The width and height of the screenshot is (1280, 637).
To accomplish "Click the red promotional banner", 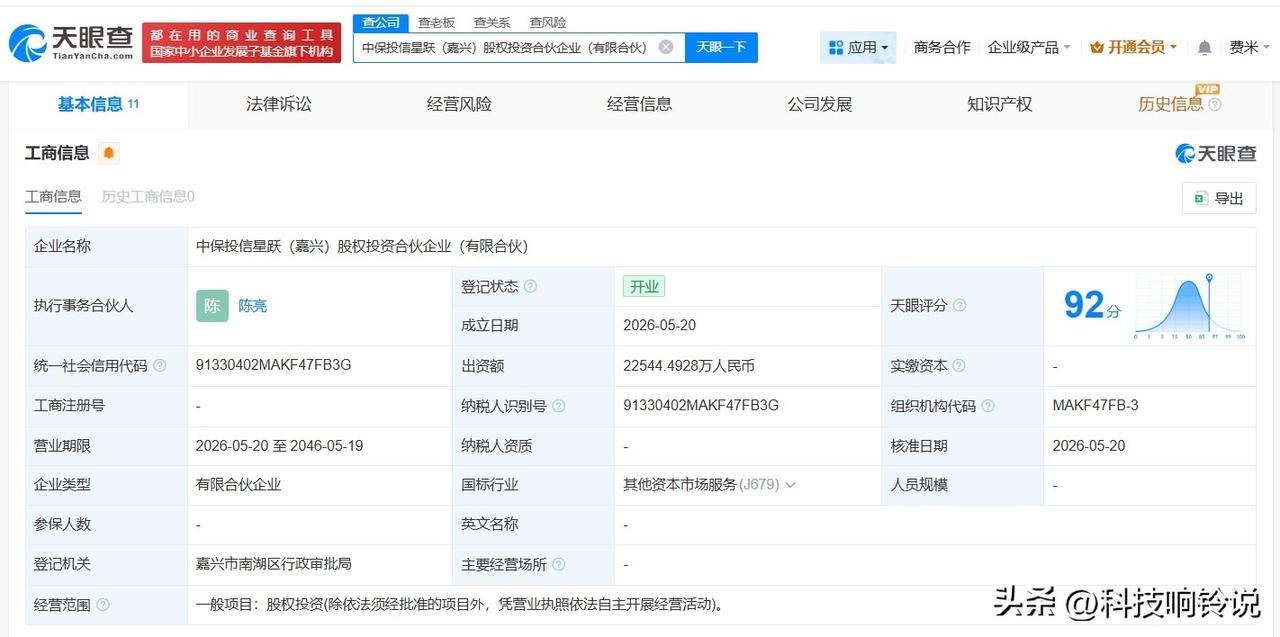I will pos(242,43).
